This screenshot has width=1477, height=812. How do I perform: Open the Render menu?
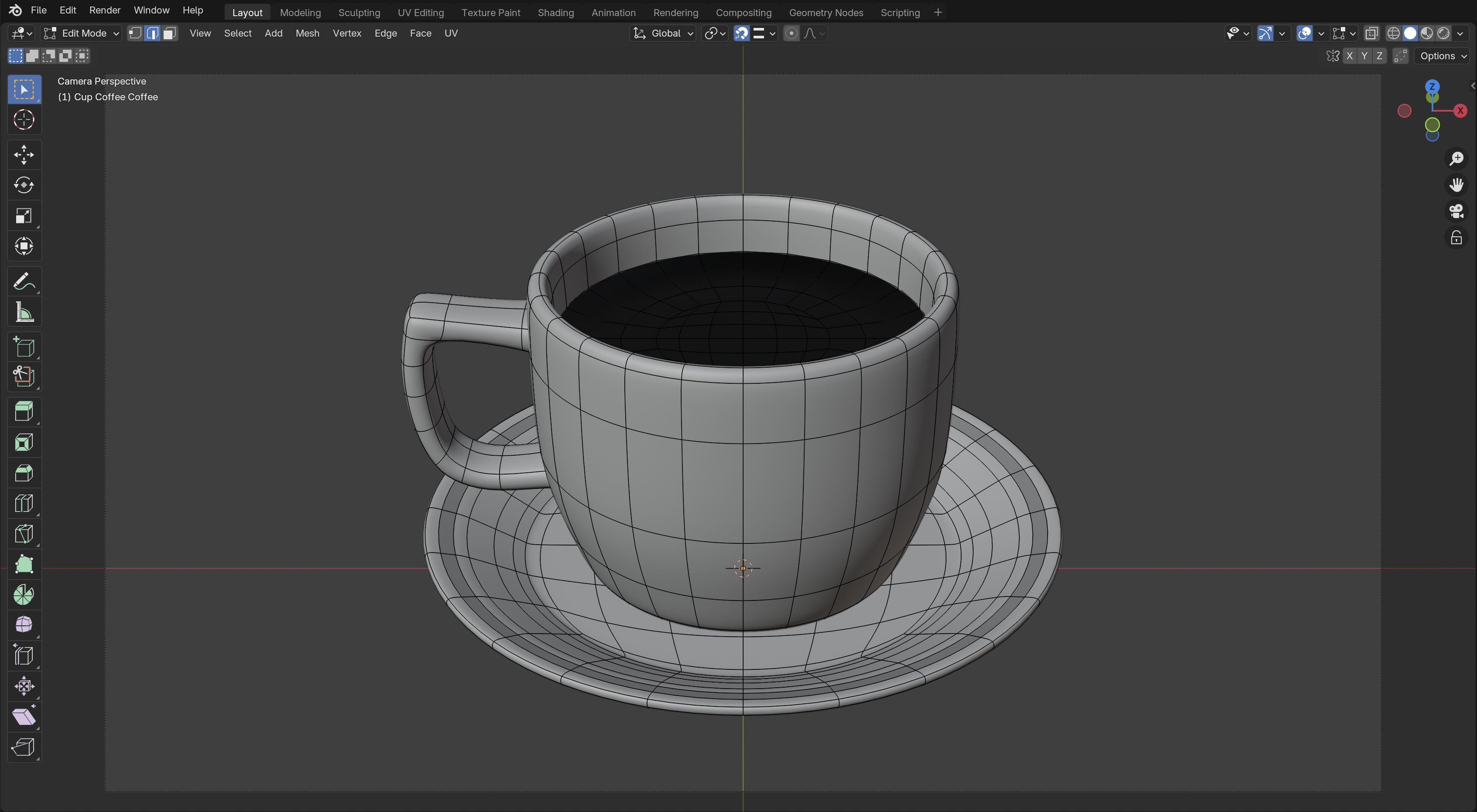[105, 10]
